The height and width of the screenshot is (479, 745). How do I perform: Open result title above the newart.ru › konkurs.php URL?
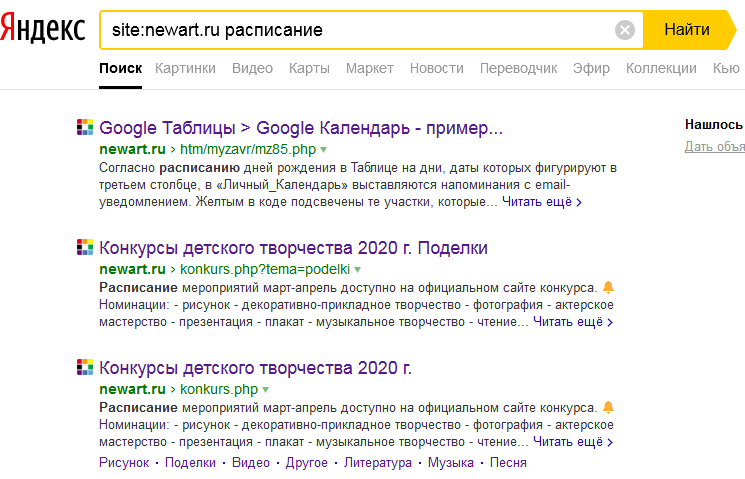coord(255,368)
